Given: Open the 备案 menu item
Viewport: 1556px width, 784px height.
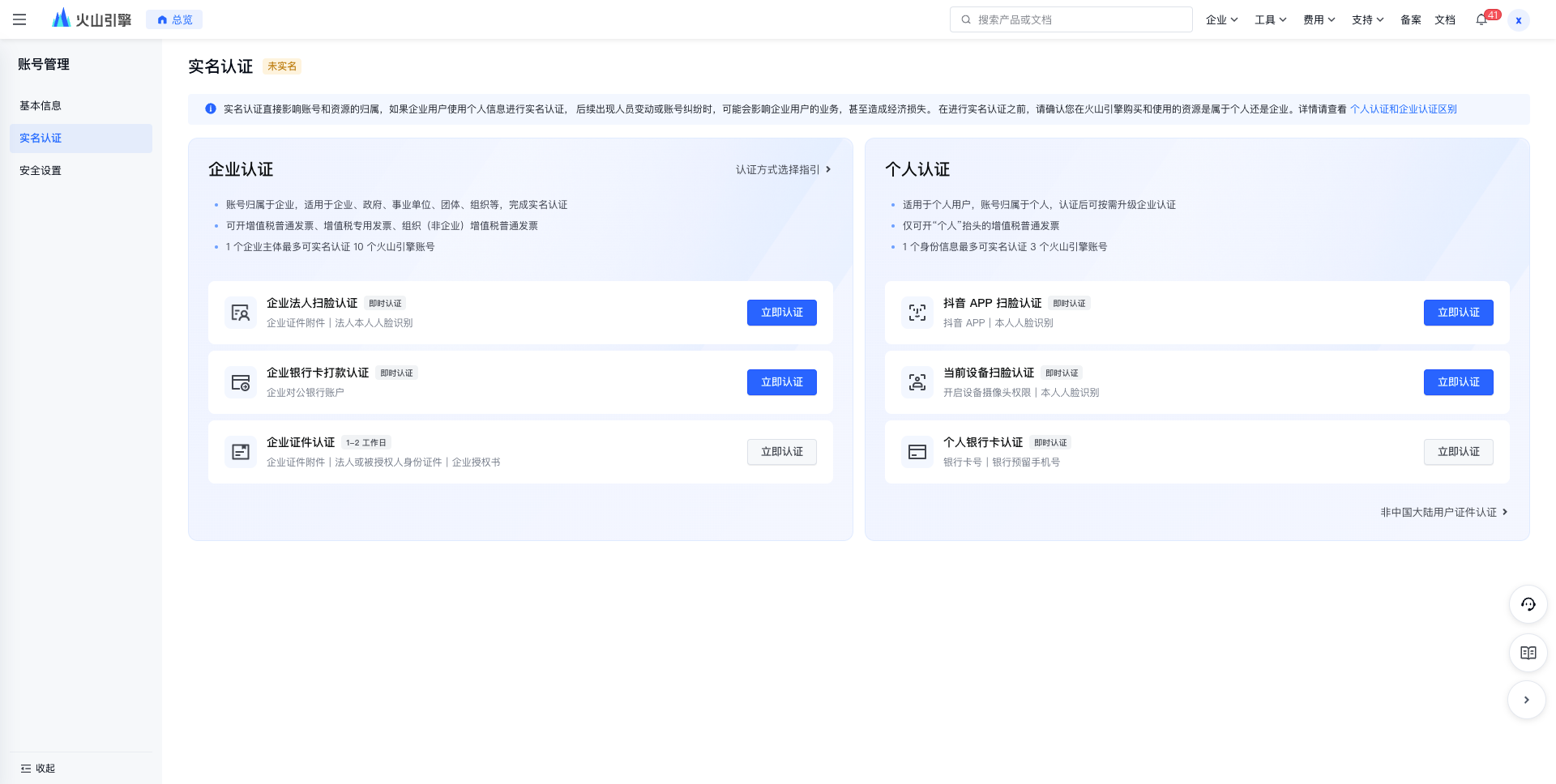Looking at the screenshot, I should click(1411, 19).
